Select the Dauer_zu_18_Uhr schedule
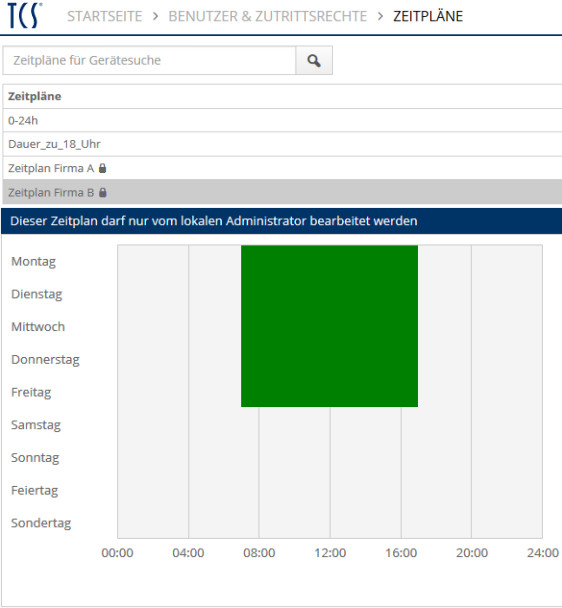The height and width of the screenshot is (608, 562). click(x=282, y=144)
